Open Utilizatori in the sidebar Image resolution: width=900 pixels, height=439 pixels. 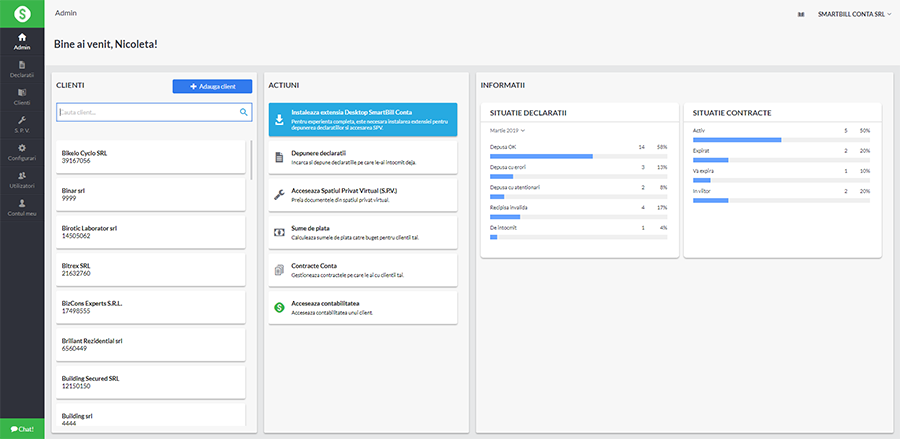22,179
